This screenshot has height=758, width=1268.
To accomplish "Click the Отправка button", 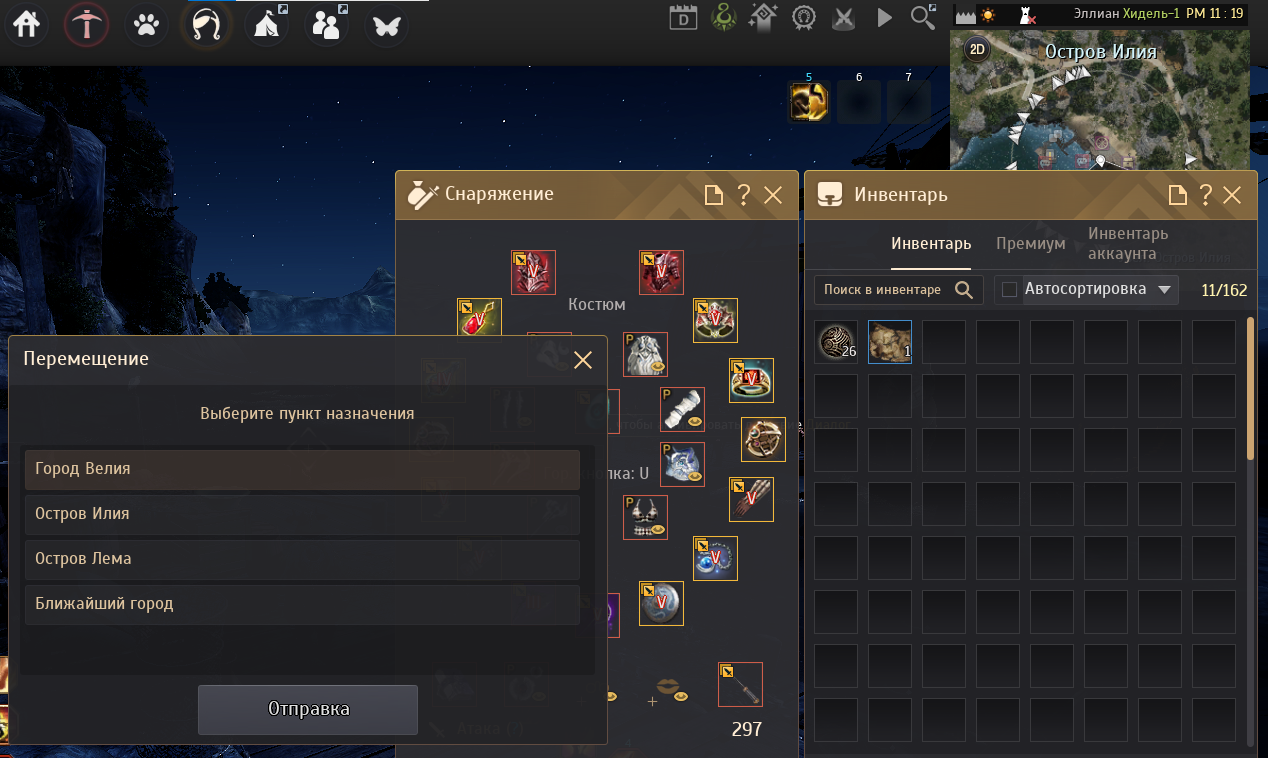I will tap(308, 709).
